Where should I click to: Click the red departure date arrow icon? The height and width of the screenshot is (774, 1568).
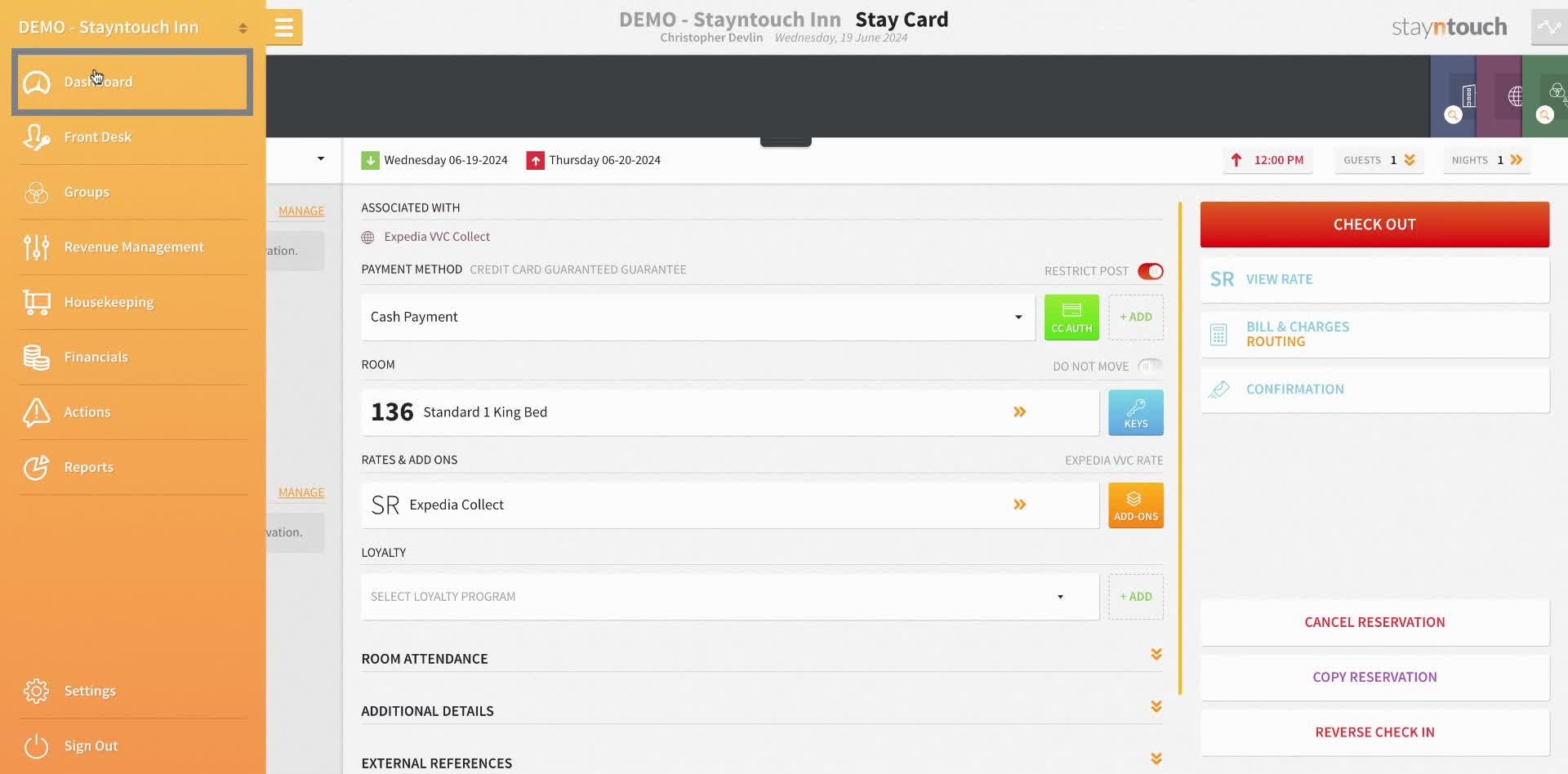tap(535, 160)
